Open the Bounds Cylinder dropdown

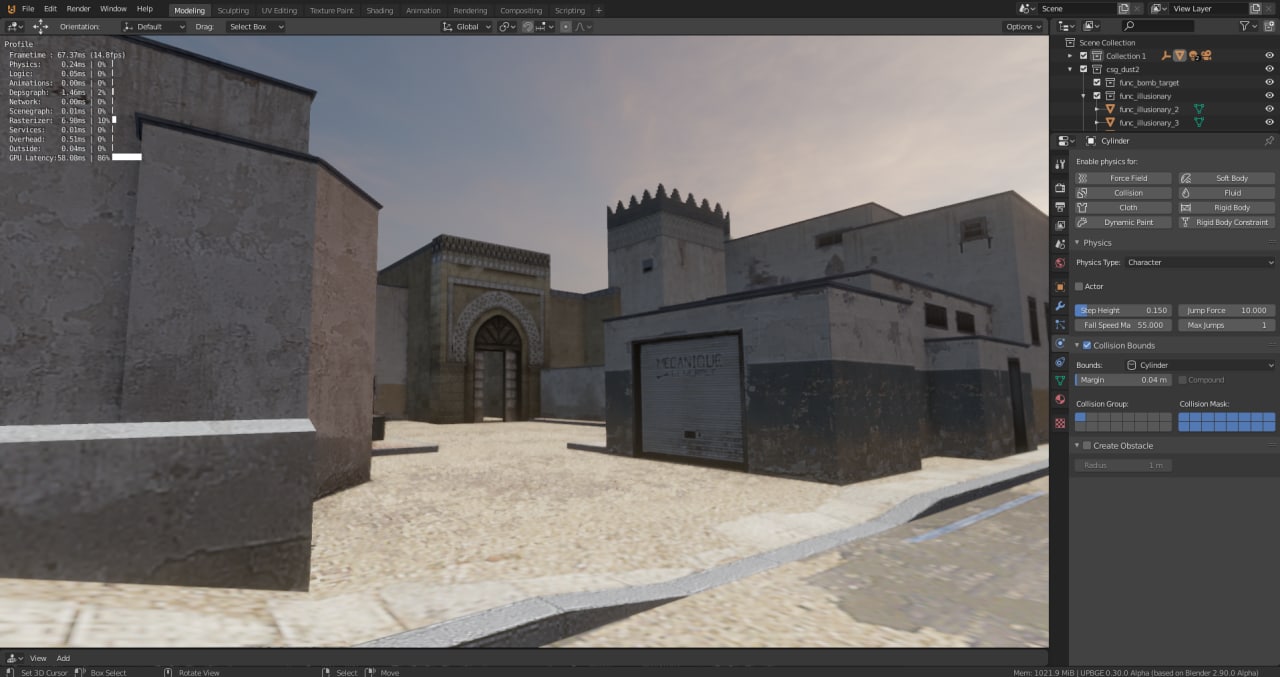point(1200,365)
